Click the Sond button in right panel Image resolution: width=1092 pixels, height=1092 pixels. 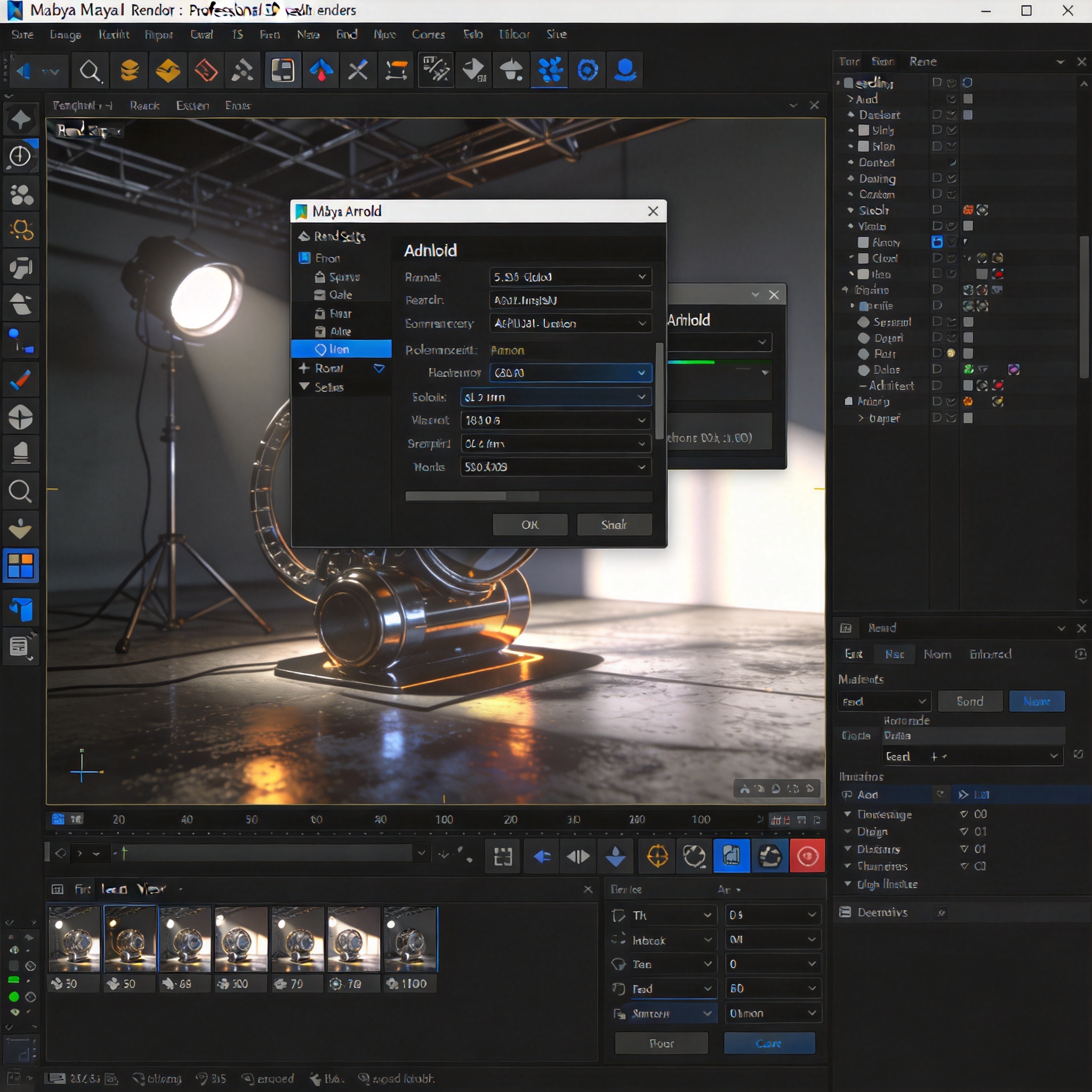pyautogui.click(x=970, y=702)
